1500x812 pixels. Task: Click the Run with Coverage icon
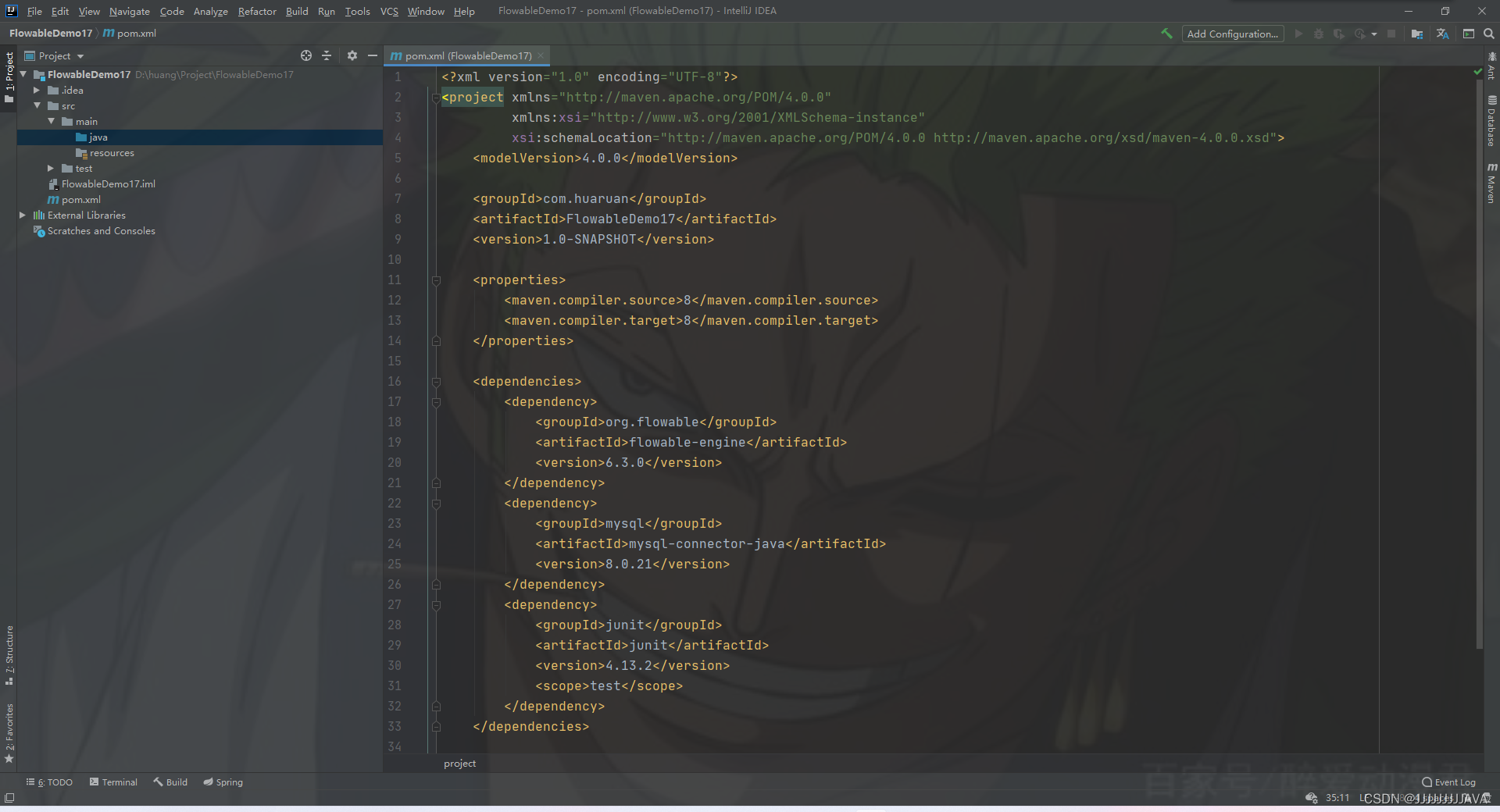tap(1339, 34)
